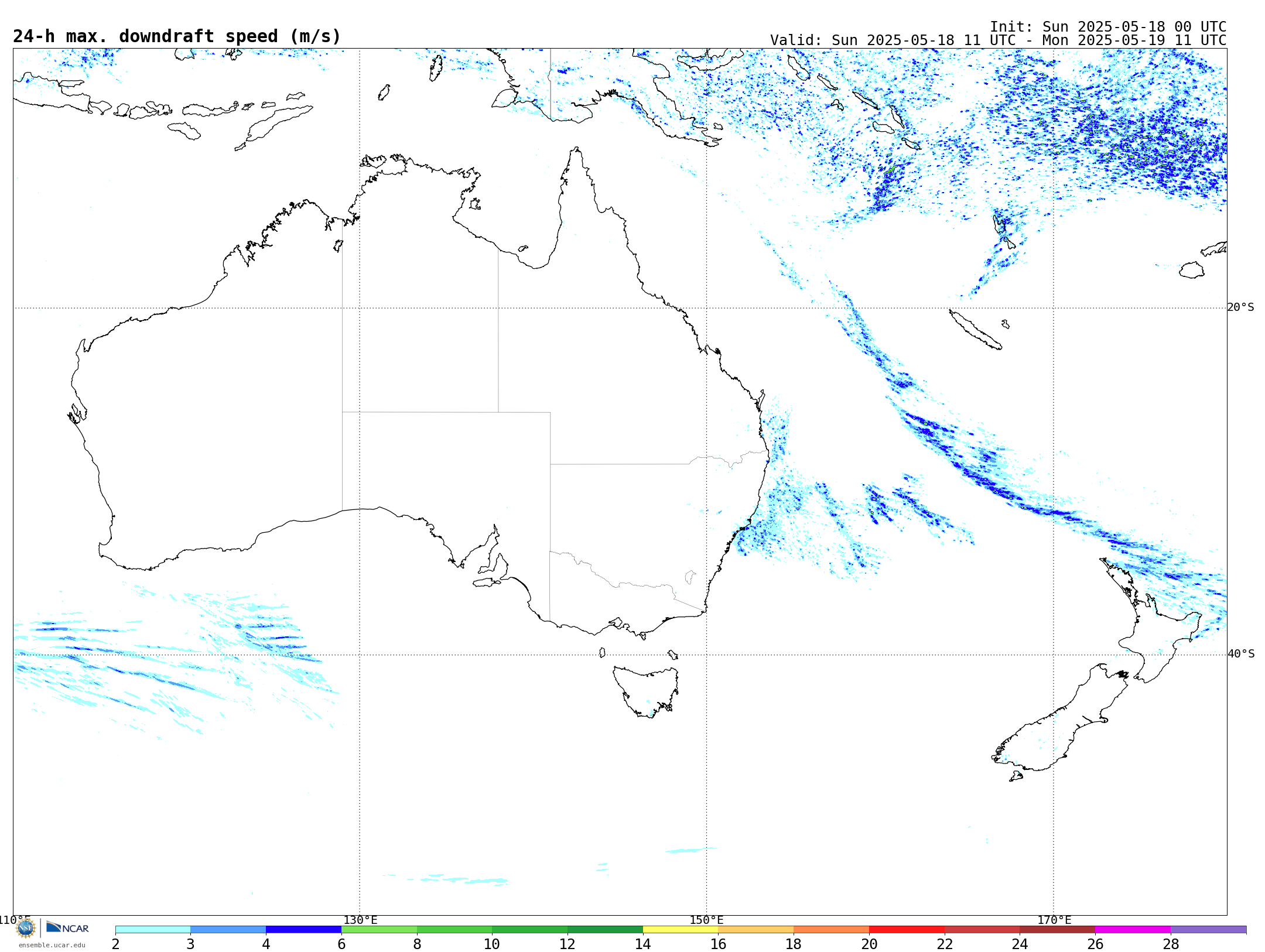The width and height of the screenshot is (1265, 952).
Task: Click the colorbar label '4'
Action: (x=266, y=944)
